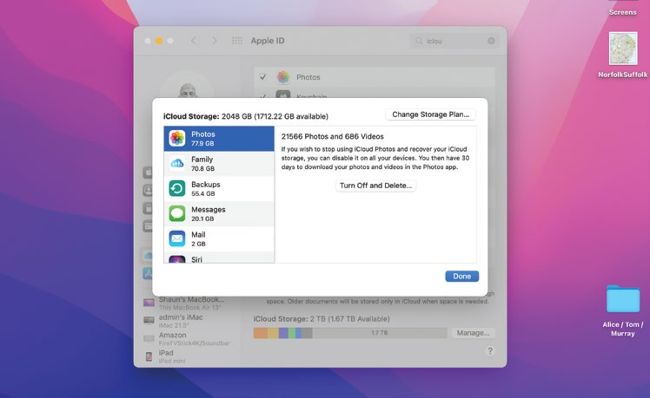Select admin's iMac device in sidebar
Screen dimensions: 650x398
174,320
